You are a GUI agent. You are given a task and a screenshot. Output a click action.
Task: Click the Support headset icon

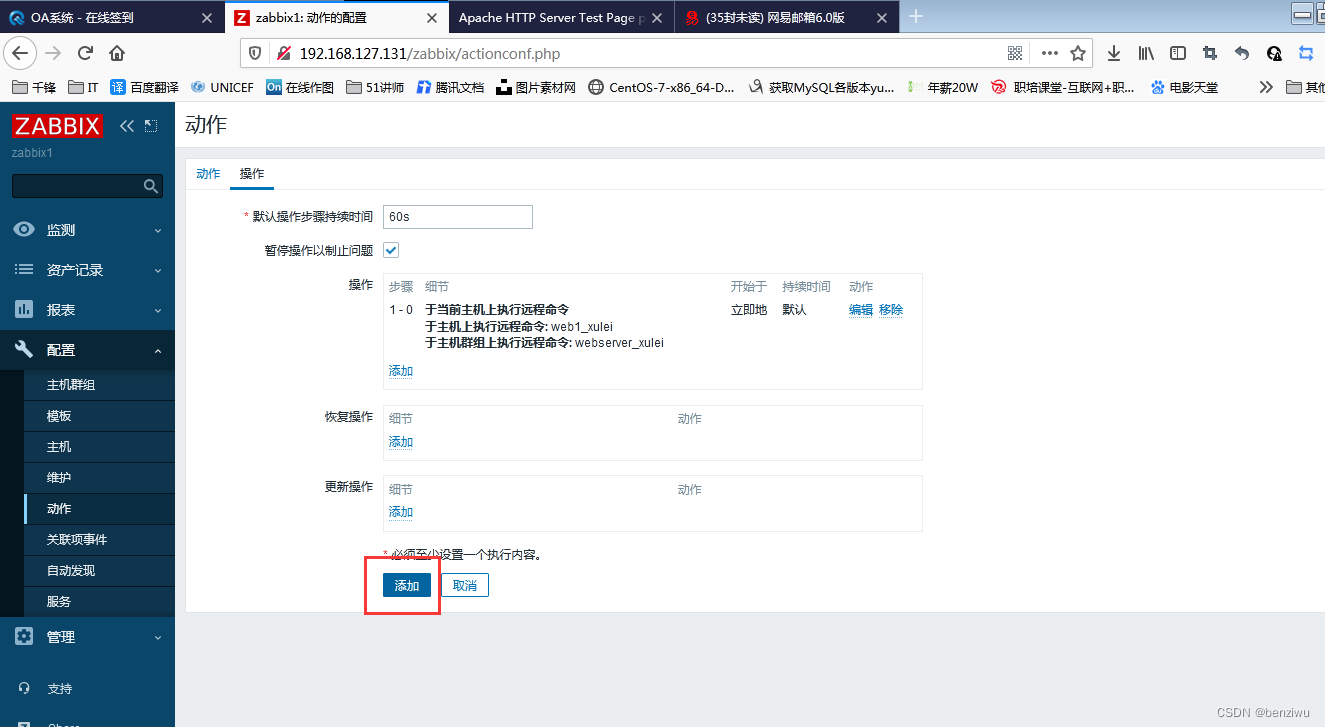pos(24,688)
